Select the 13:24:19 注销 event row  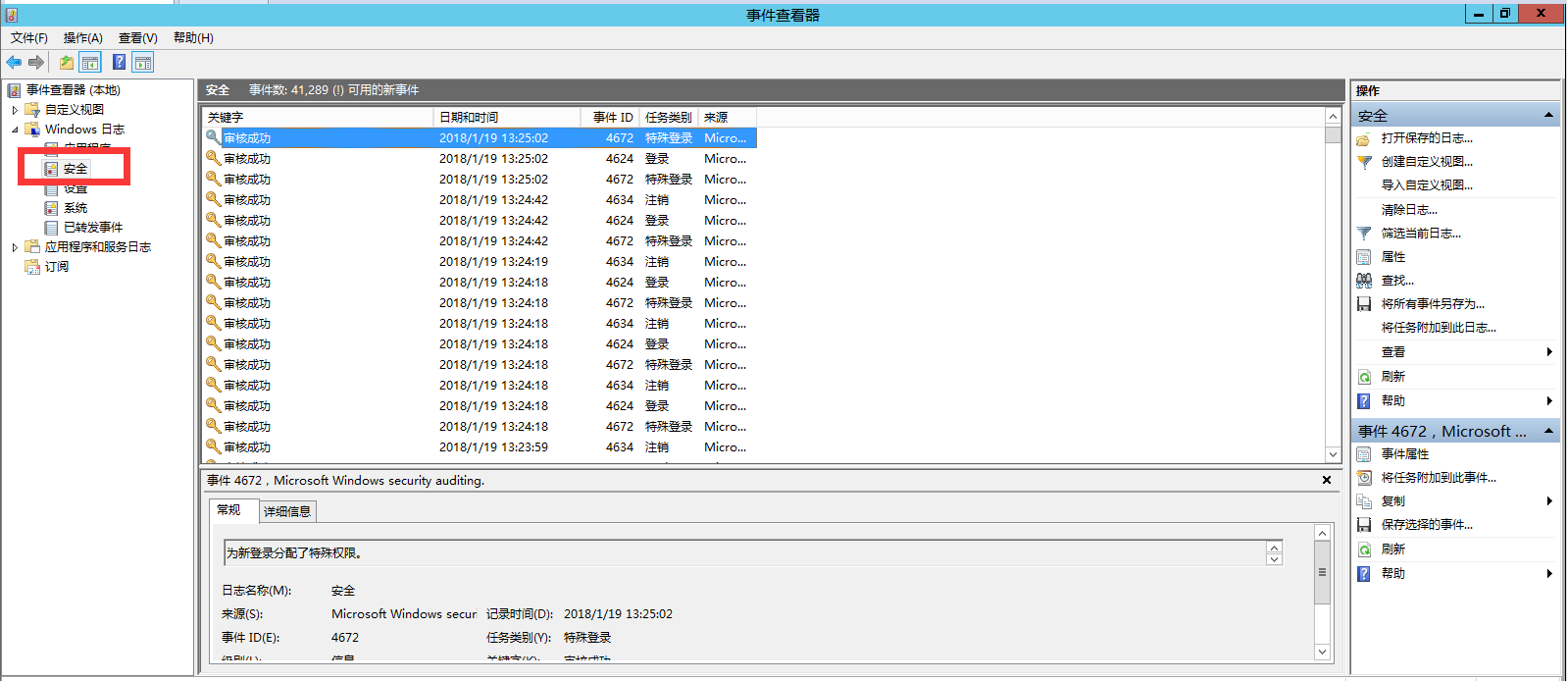point(480,262)
